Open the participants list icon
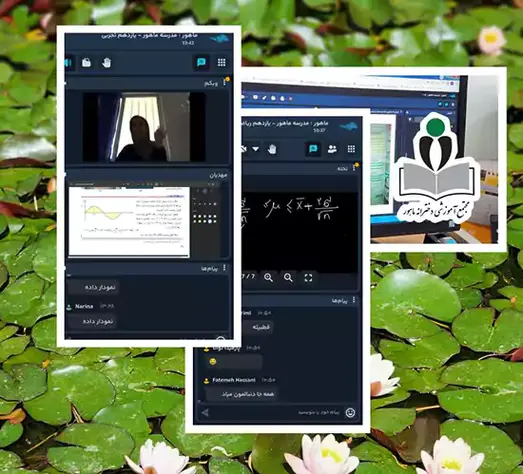 click(x=332, y=149)
